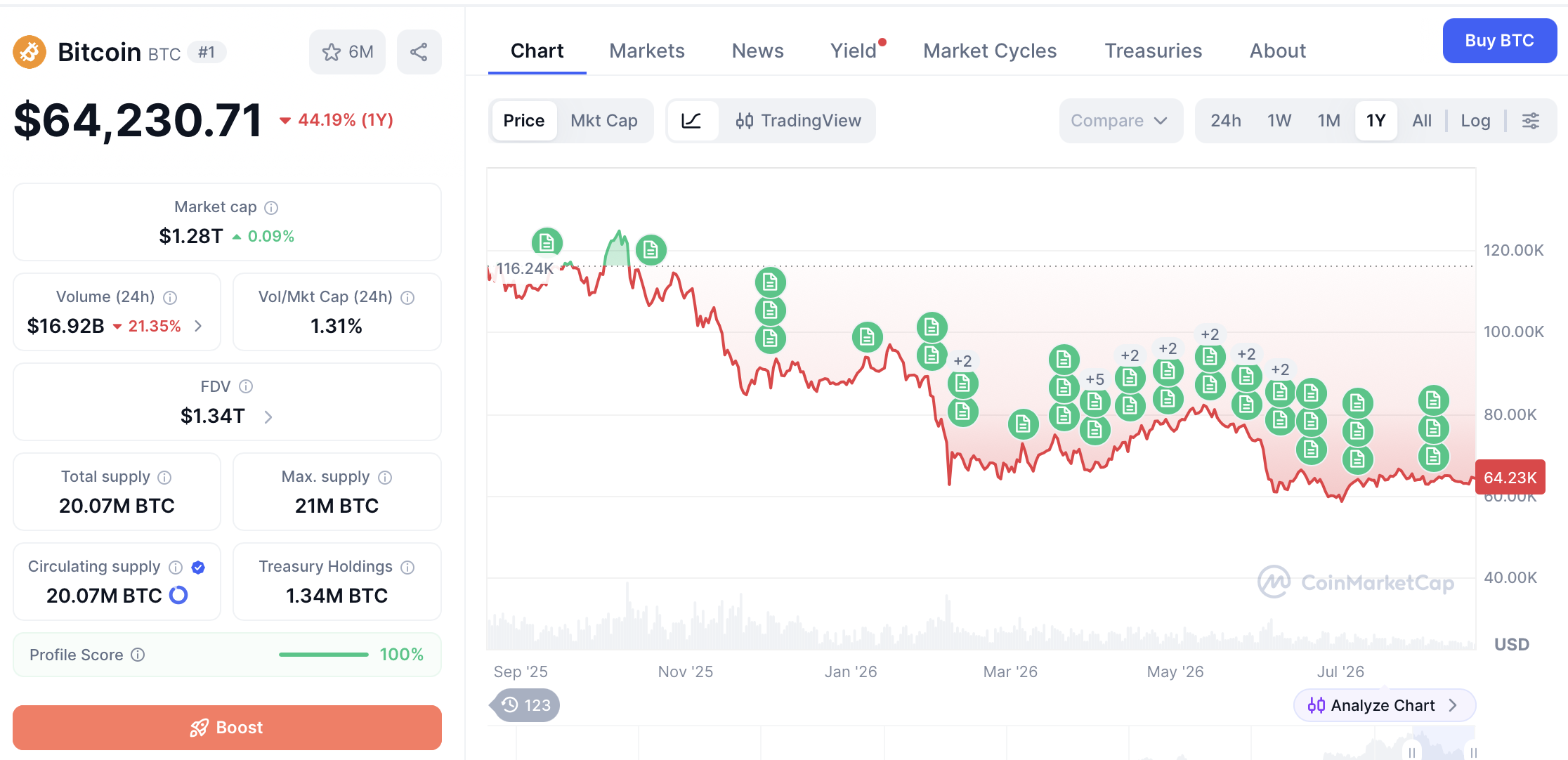Click the share icon button
The height and width of the screenshot is (760, 1568).
(419, 52)
